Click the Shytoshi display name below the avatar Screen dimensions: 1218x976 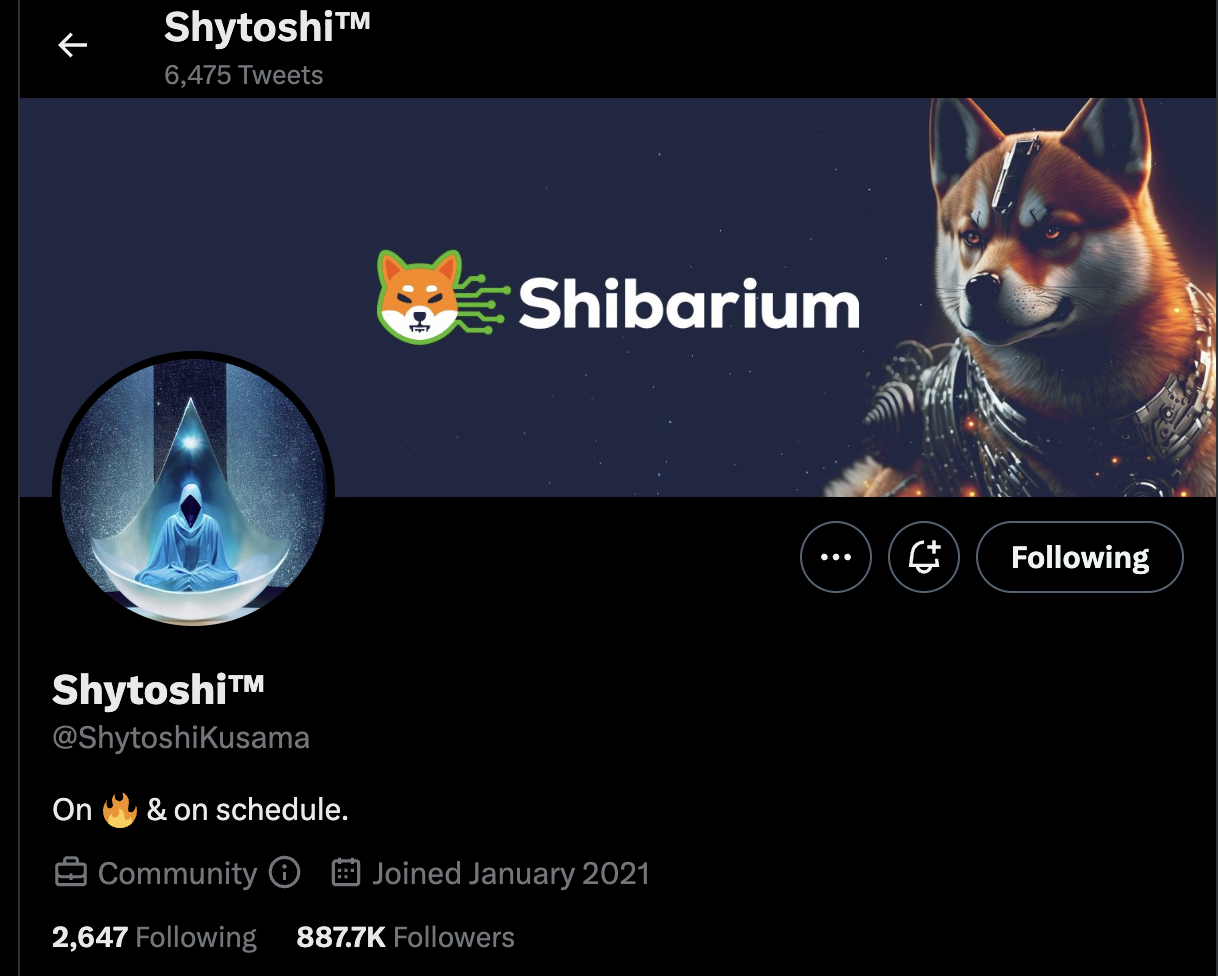[x=158, y=689]
